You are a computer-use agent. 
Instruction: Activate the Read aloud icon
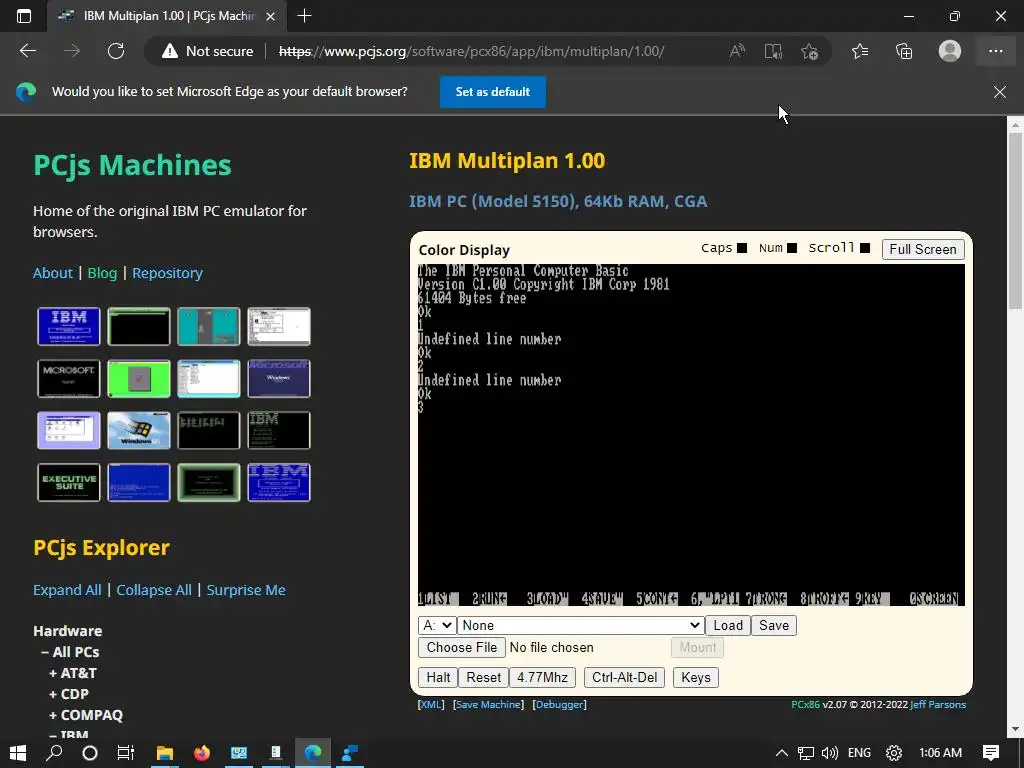737,51
